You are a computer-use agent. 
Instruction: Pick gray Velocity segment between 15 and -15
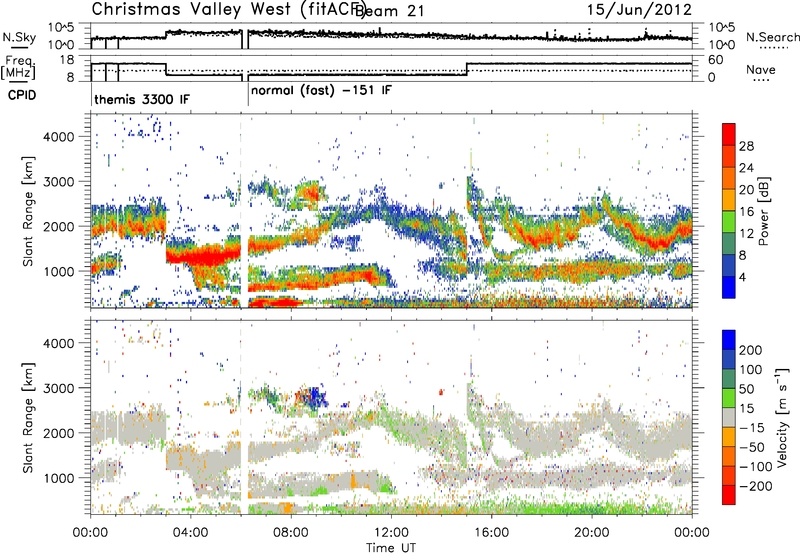(729, 417)
